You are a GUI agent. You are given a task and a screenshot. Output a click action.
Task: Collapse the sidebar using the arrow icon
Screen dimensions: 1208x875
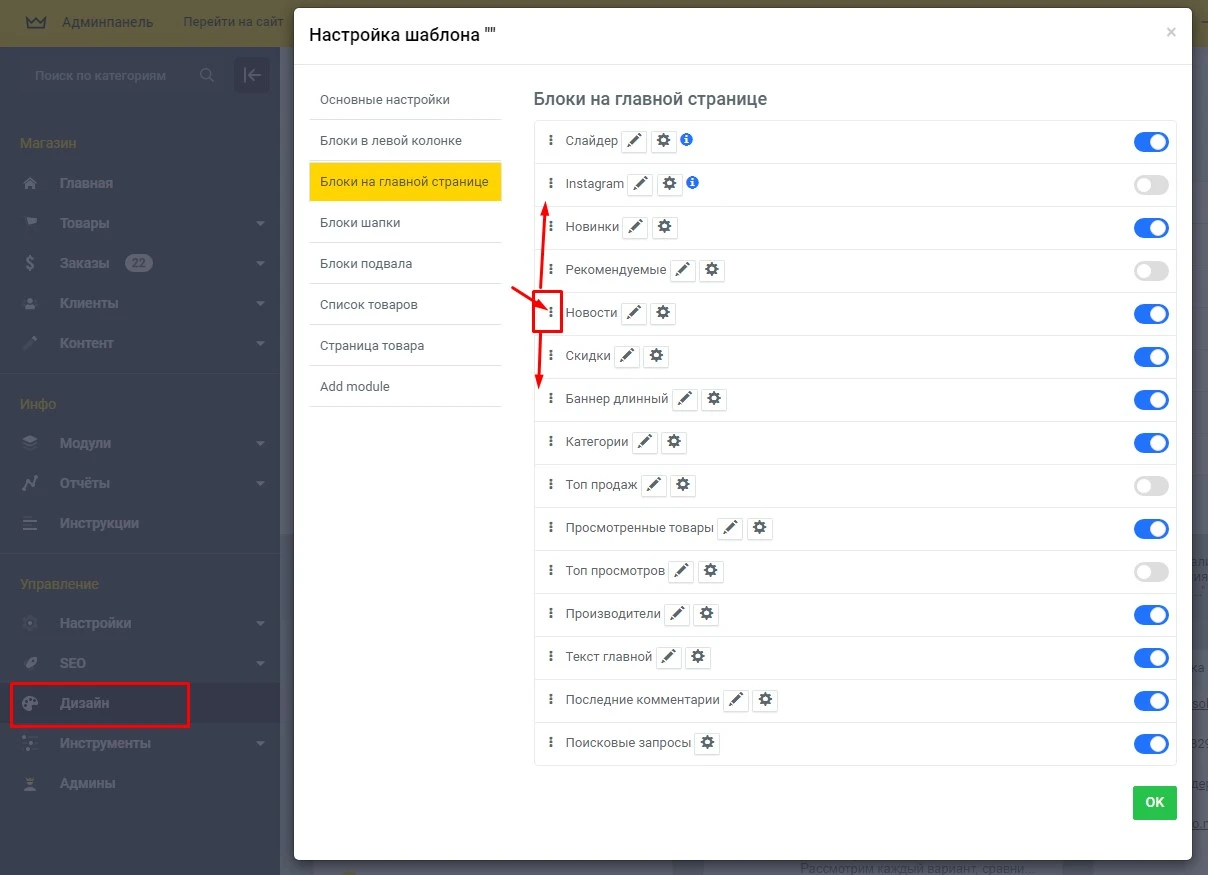click(251, 74)
